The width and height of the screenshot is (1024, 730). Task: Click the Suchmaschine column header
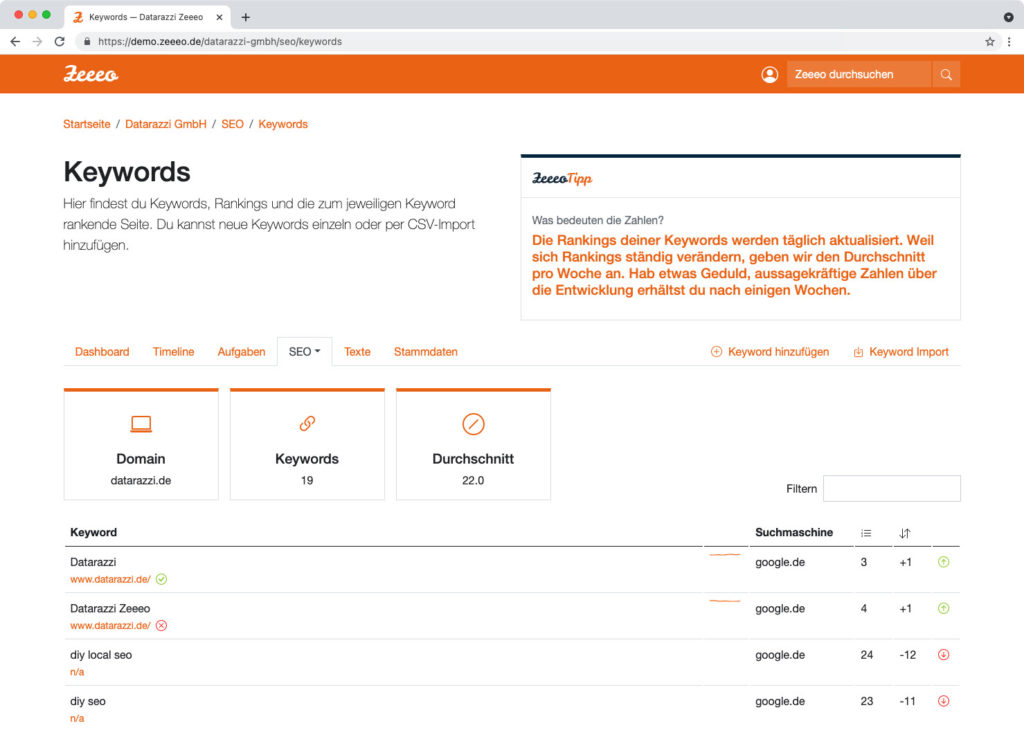pyautogui.click(x=793, y=532)
